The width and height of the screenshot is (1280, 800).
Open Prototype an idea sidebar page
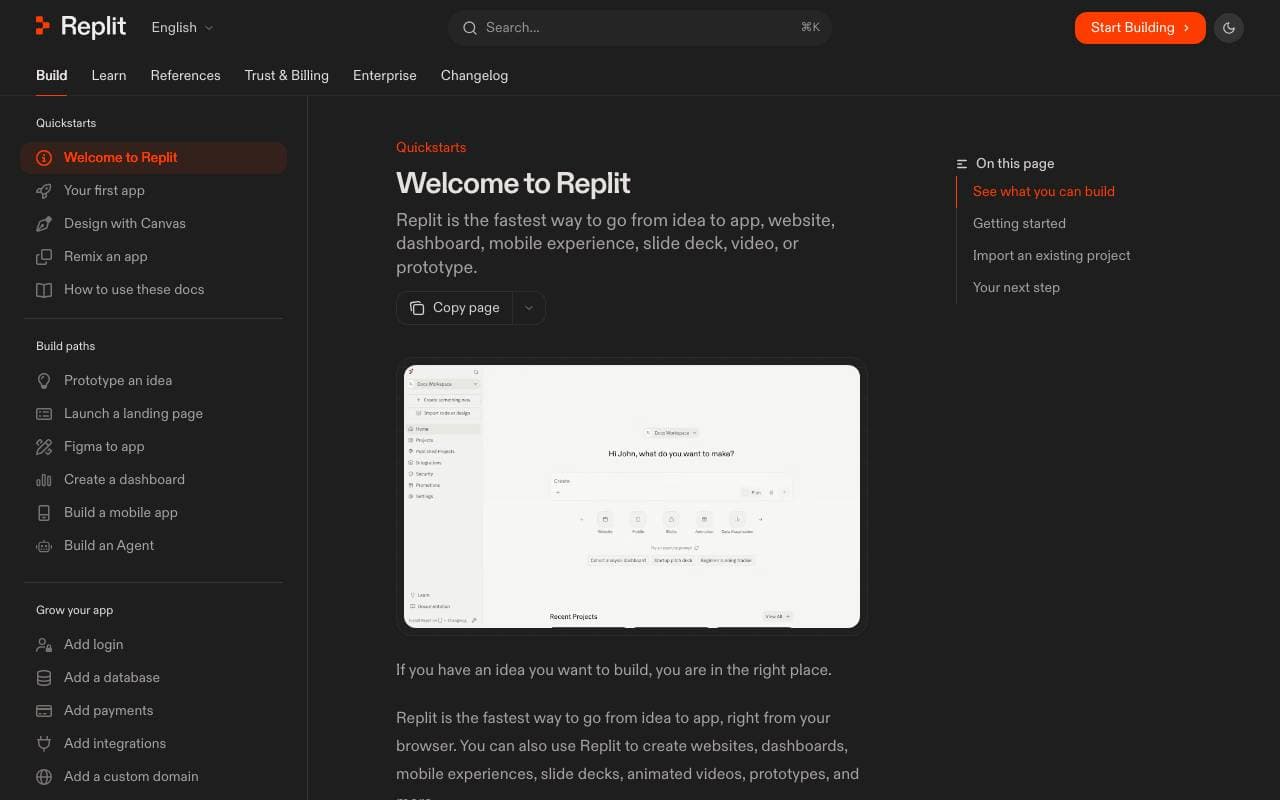point(154,381)
